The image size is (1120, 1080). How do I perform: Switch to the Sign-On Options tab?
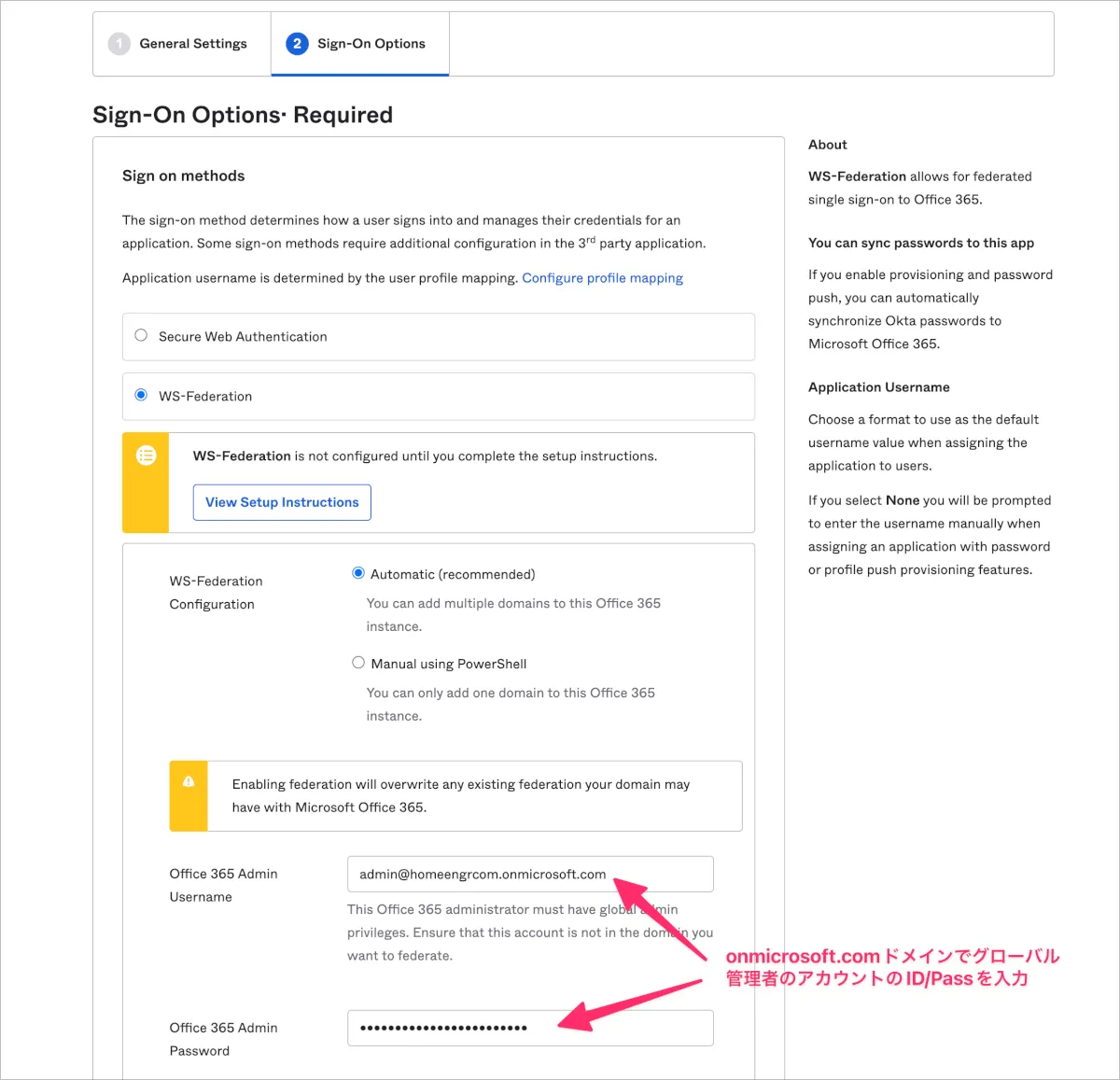click(360, 44)
